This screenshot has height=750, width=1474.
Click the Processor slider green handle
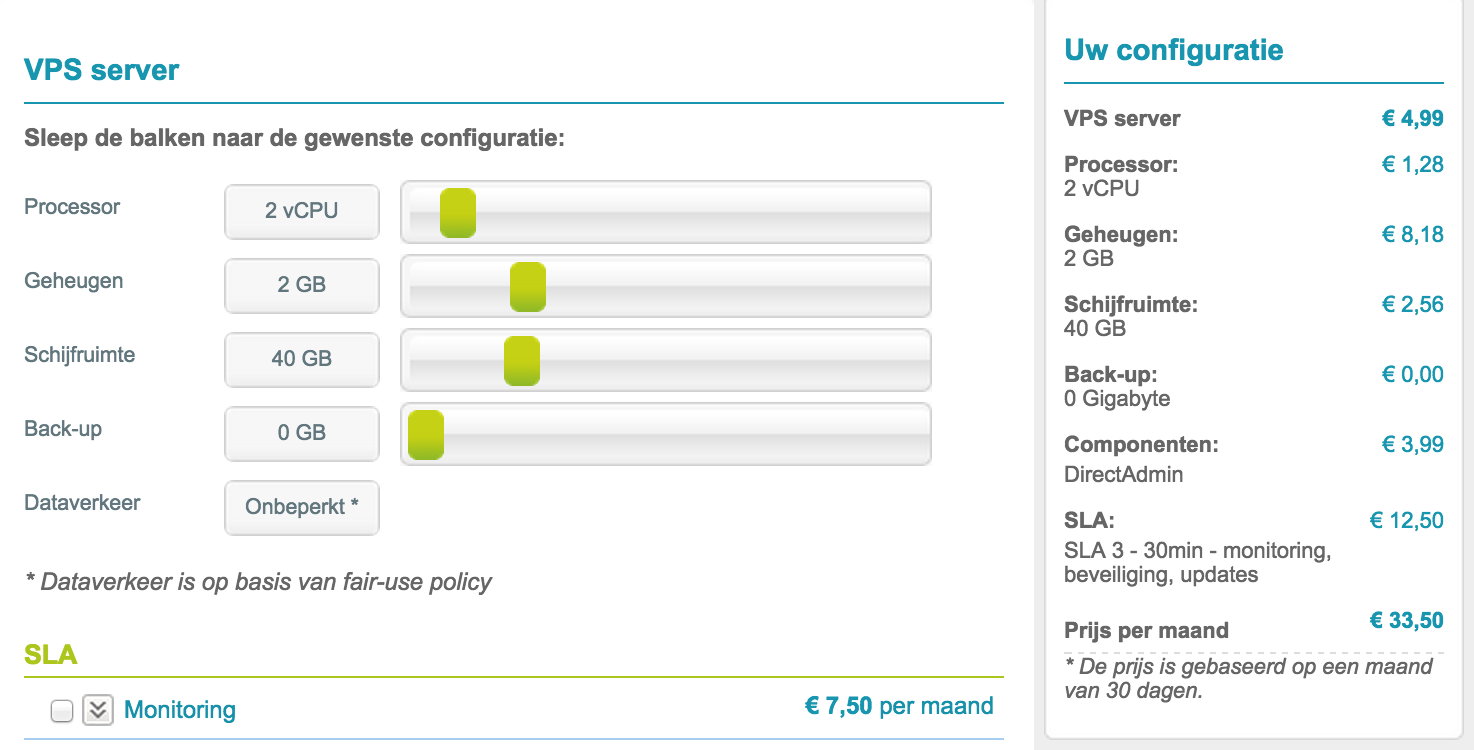click(458, 212)
